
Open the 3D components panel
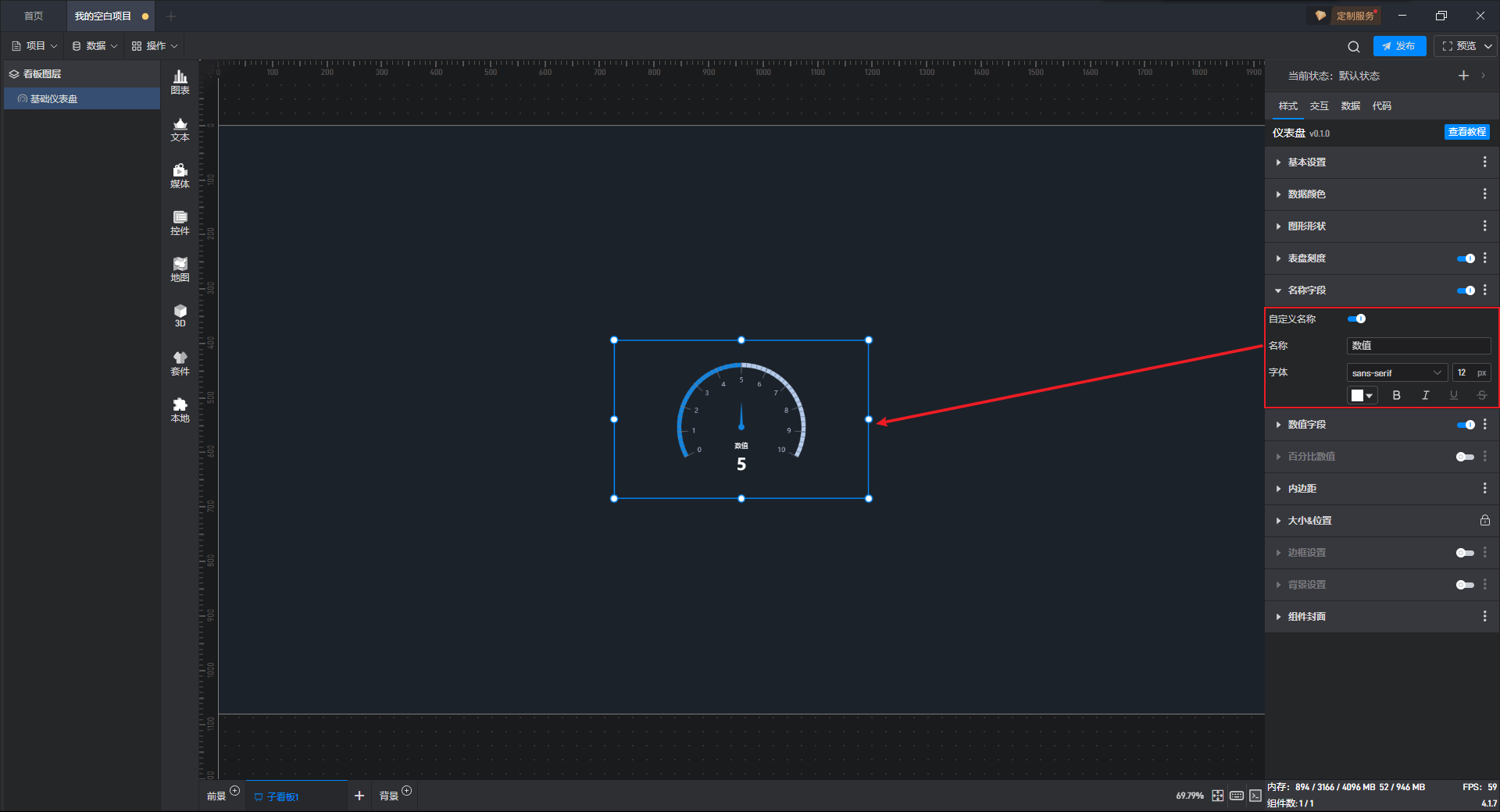tap(180, 315)
